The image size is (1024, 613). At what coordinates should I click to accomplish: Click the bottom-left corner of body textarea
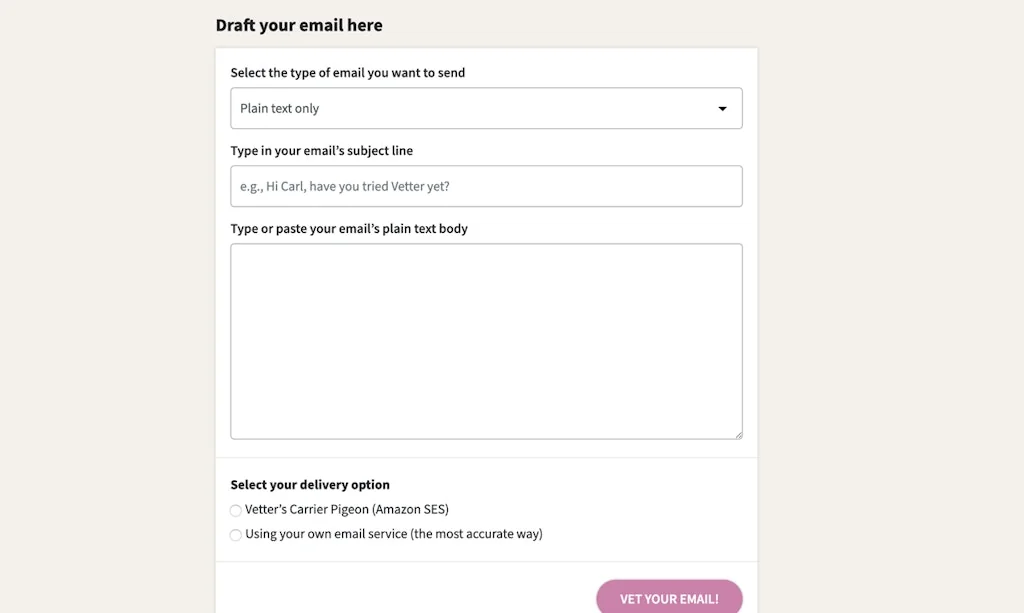tap(236, 434)
